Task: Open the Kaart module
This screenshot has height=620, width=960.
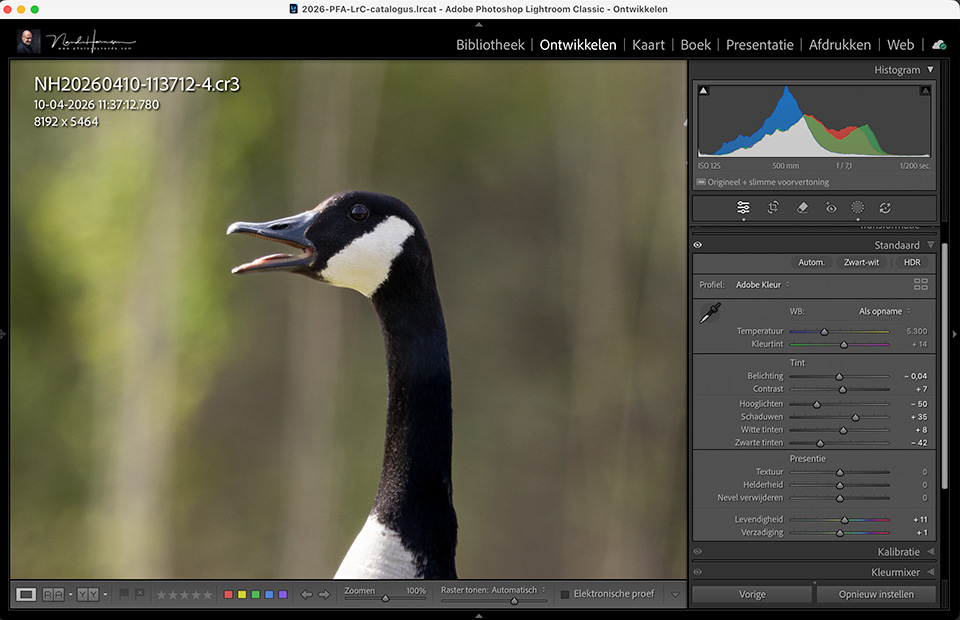Action: pos(648,45)
